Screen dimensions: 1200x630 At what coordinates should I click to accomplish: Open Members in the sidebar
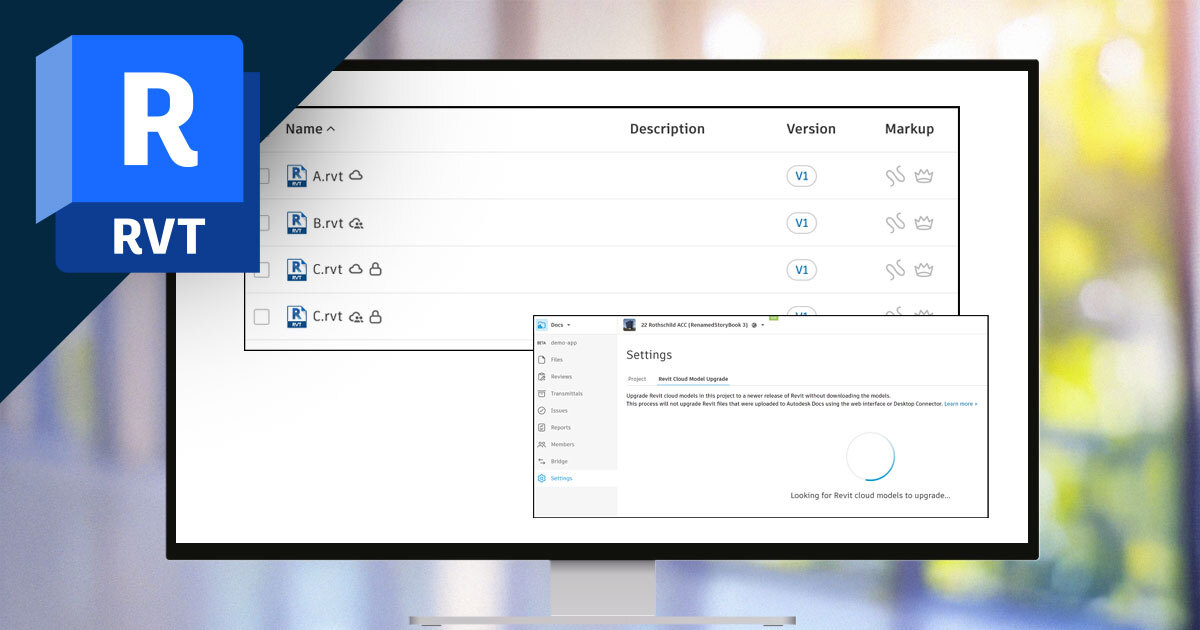click(x=562, y=444)
